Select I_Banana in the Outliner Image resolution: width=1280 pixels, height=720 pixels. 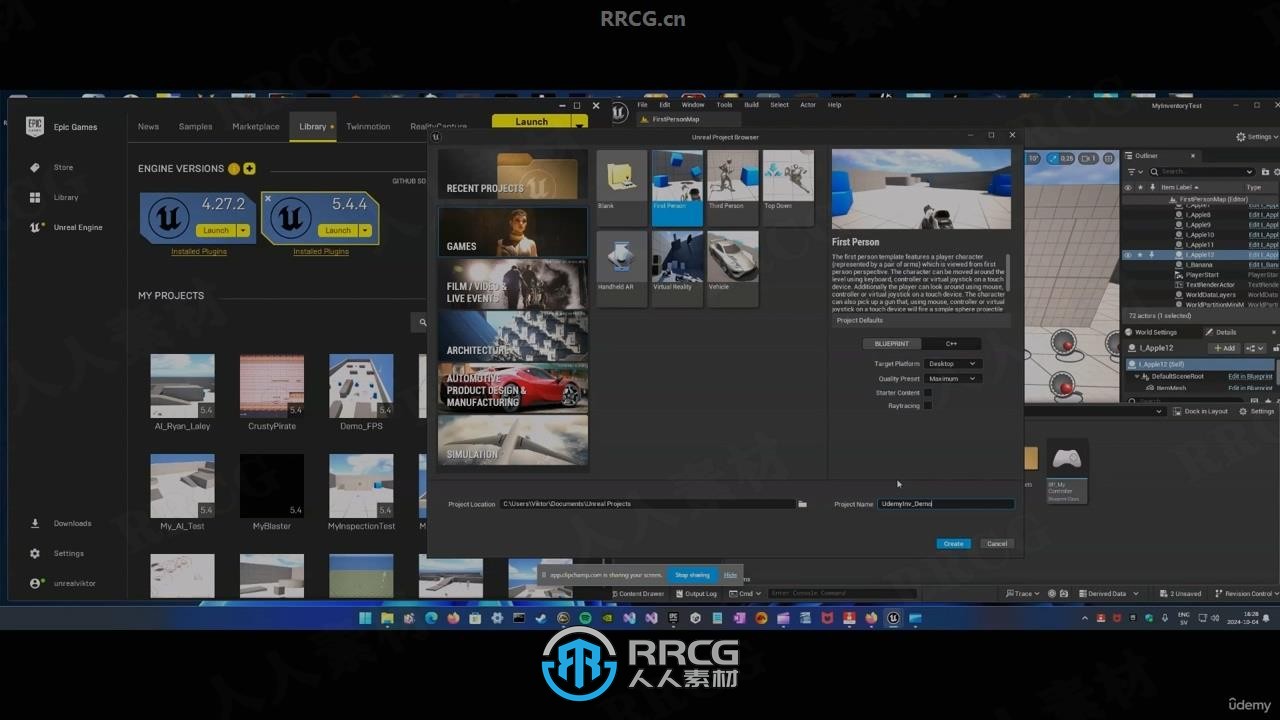(1198, 265)
